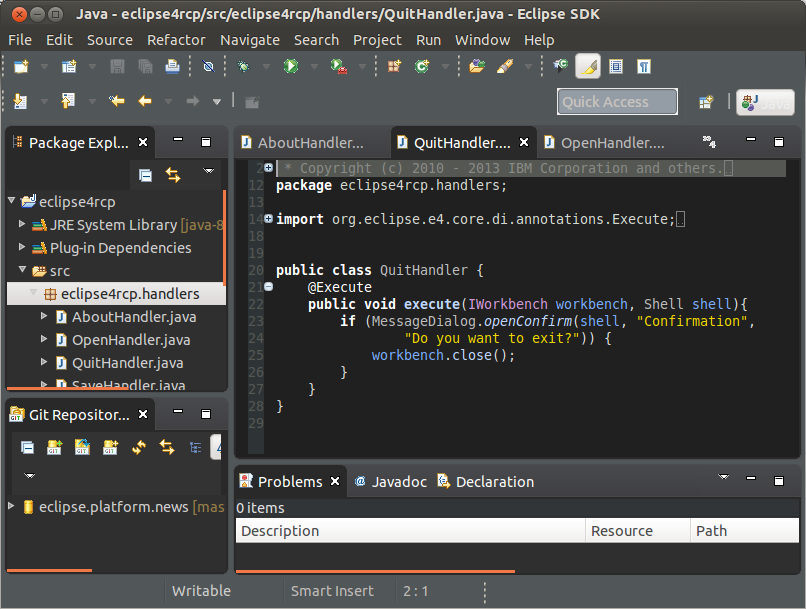Toggle Link with Selection in Git Repositories
This screenshot has width=806, height=609.
(x=167, y=448)
